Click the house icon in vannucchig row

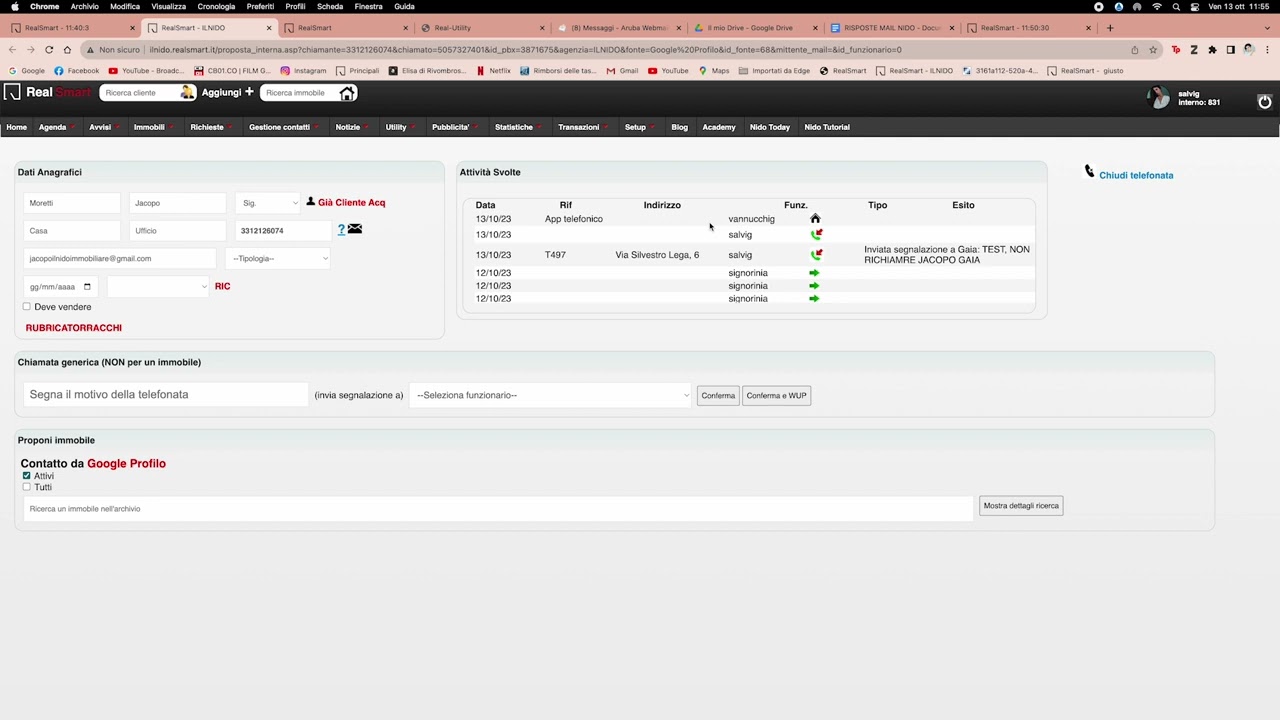click(815, 218)
